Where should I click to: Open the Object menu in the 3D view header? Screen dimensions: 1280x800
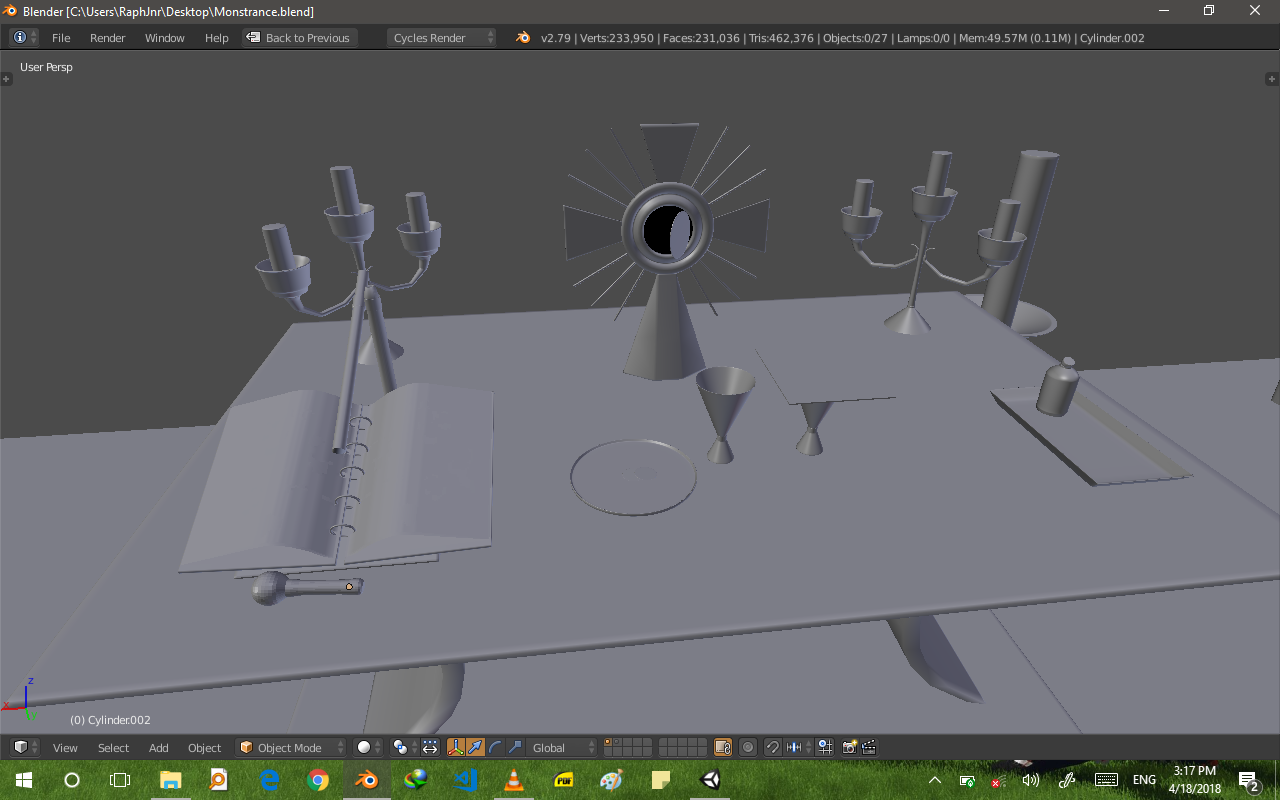click(x=204, y=747)
